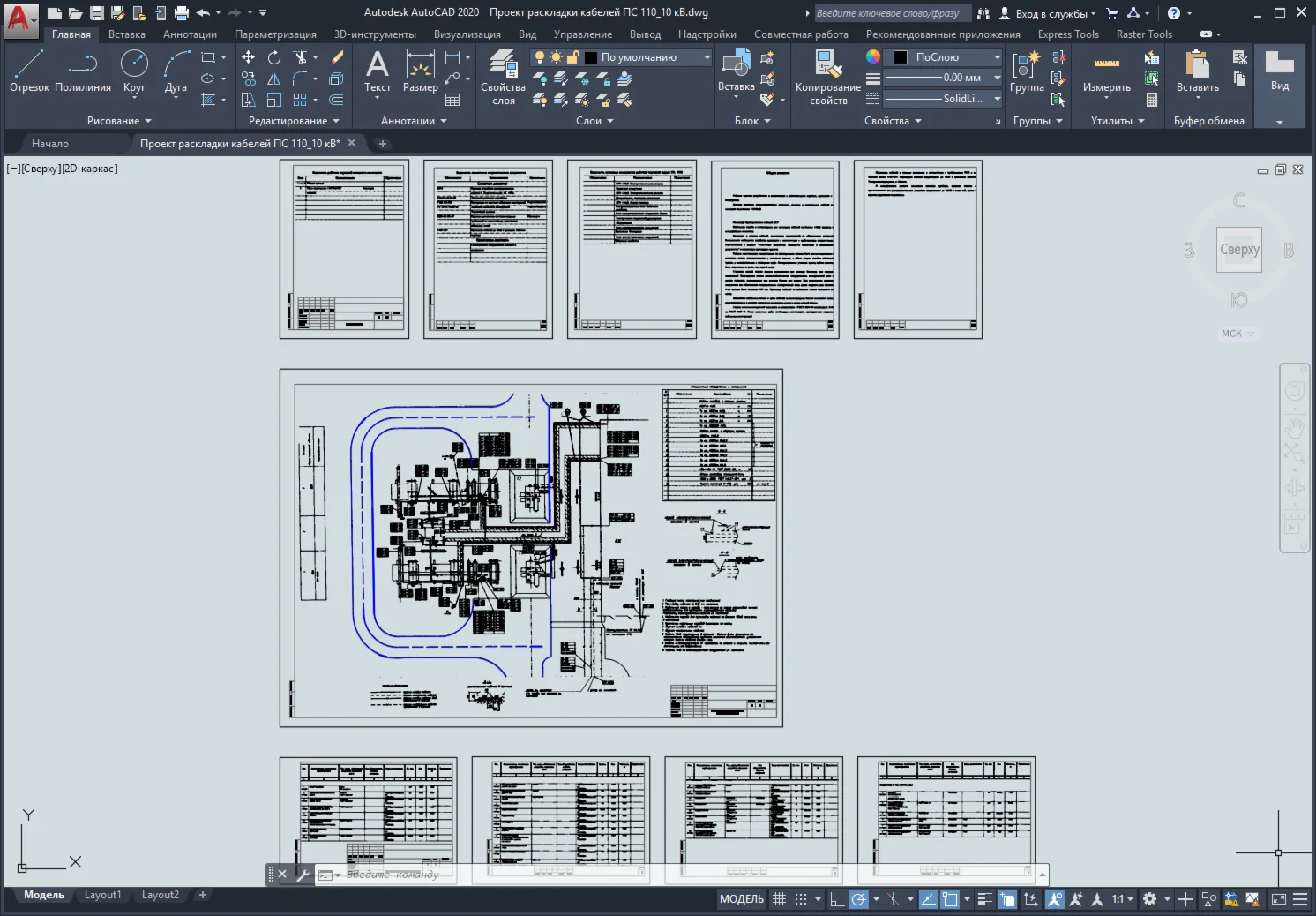Choose the Trim scissors tool
This screenshot has height=916, width=1316.
tap(301, 57)
